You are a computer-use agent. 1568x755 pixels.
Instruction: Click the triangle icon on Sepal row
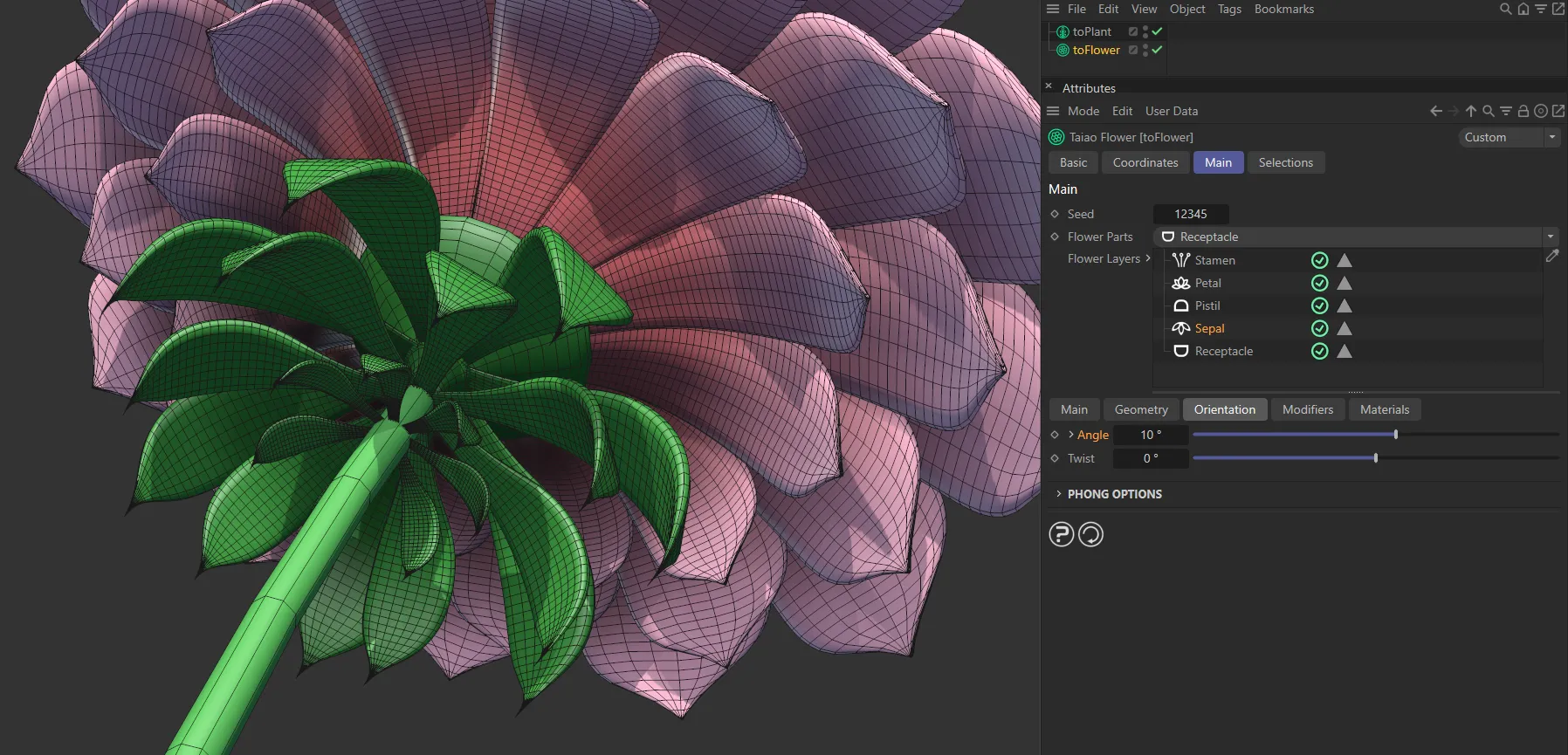(x=1344, y=328)
